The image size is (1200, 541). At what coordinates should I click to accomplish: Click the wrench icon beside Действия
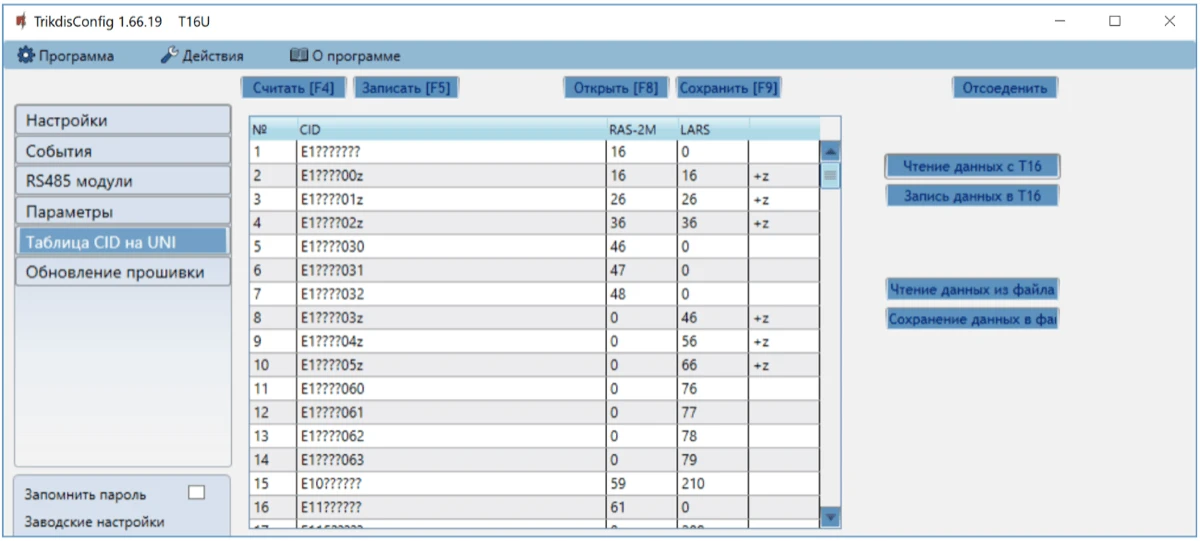pyautogui.click(x=169, y=56)
